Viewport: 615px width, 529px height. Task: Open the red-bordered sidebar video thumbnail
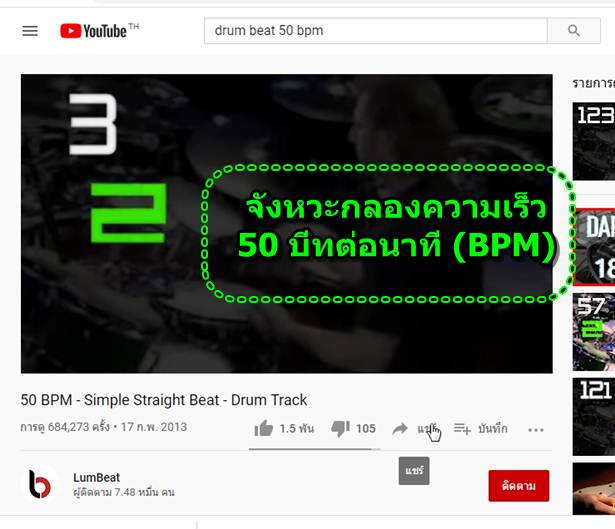click(594, 247)
